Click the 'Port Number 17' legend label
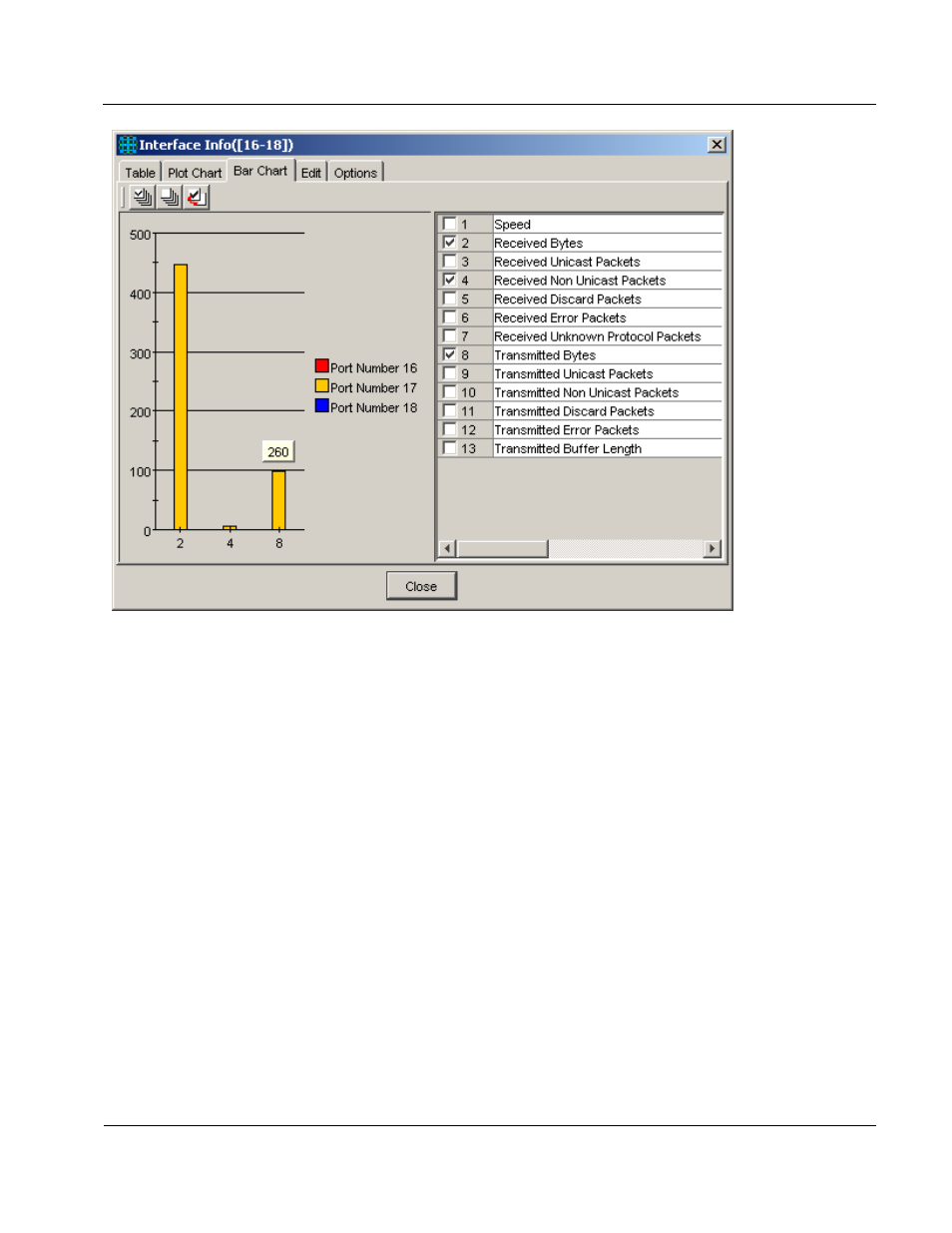This screenshot has width=952, height=1233. (374, 388)
